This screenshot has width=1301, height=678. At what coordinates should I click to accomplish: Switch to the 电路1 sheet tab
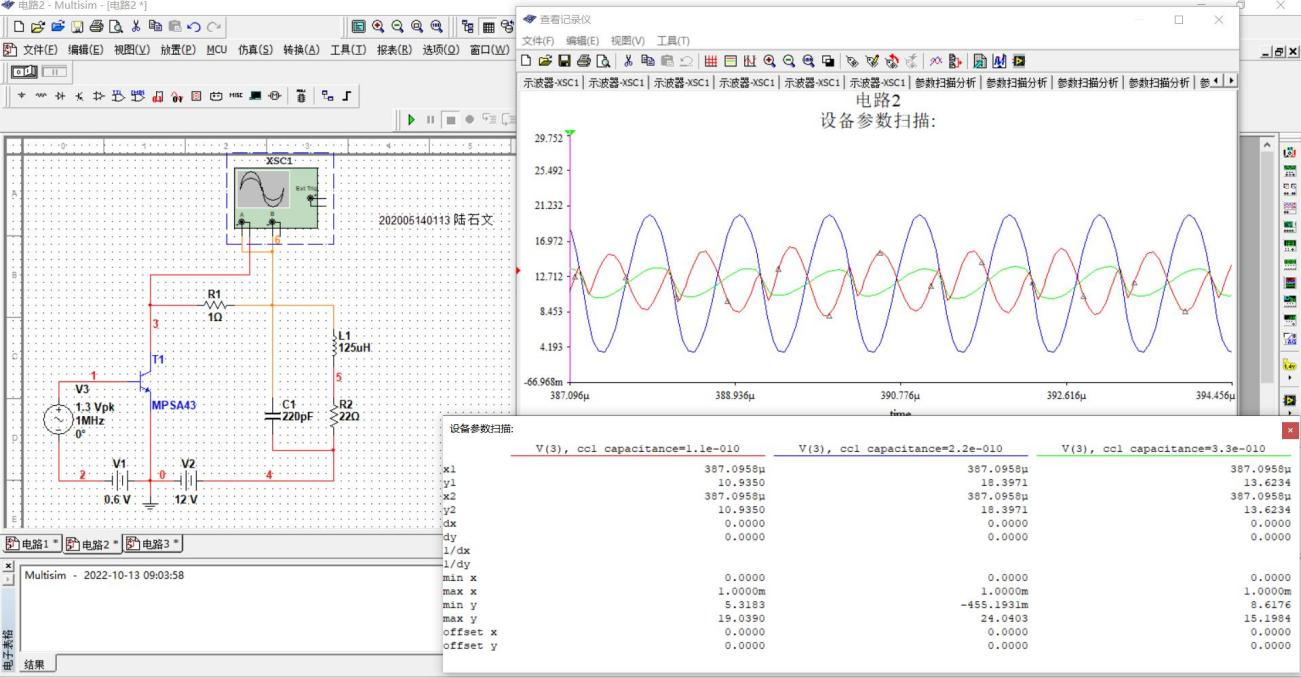point(34,544)
